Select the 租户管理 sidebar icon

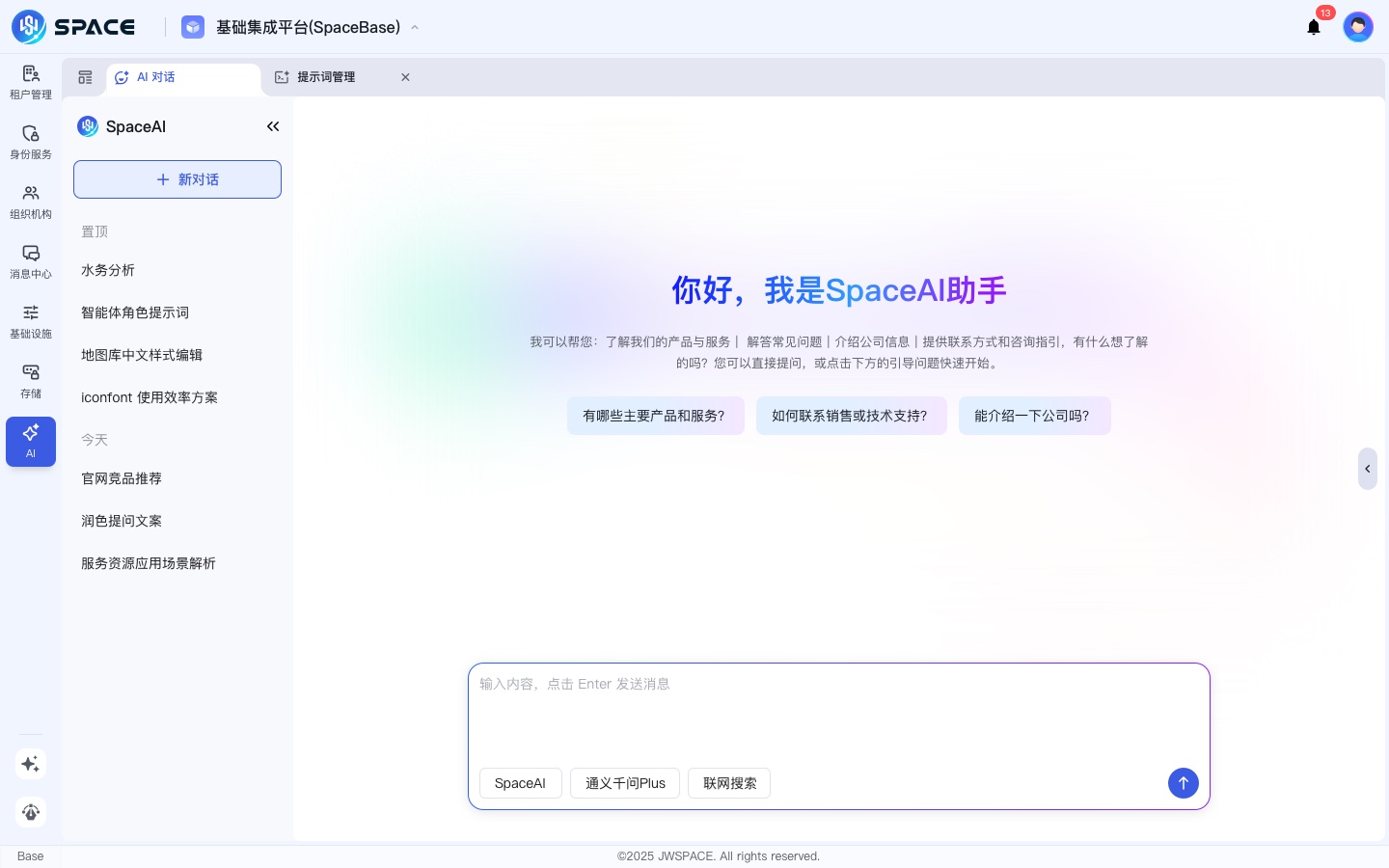coord(31,83)
